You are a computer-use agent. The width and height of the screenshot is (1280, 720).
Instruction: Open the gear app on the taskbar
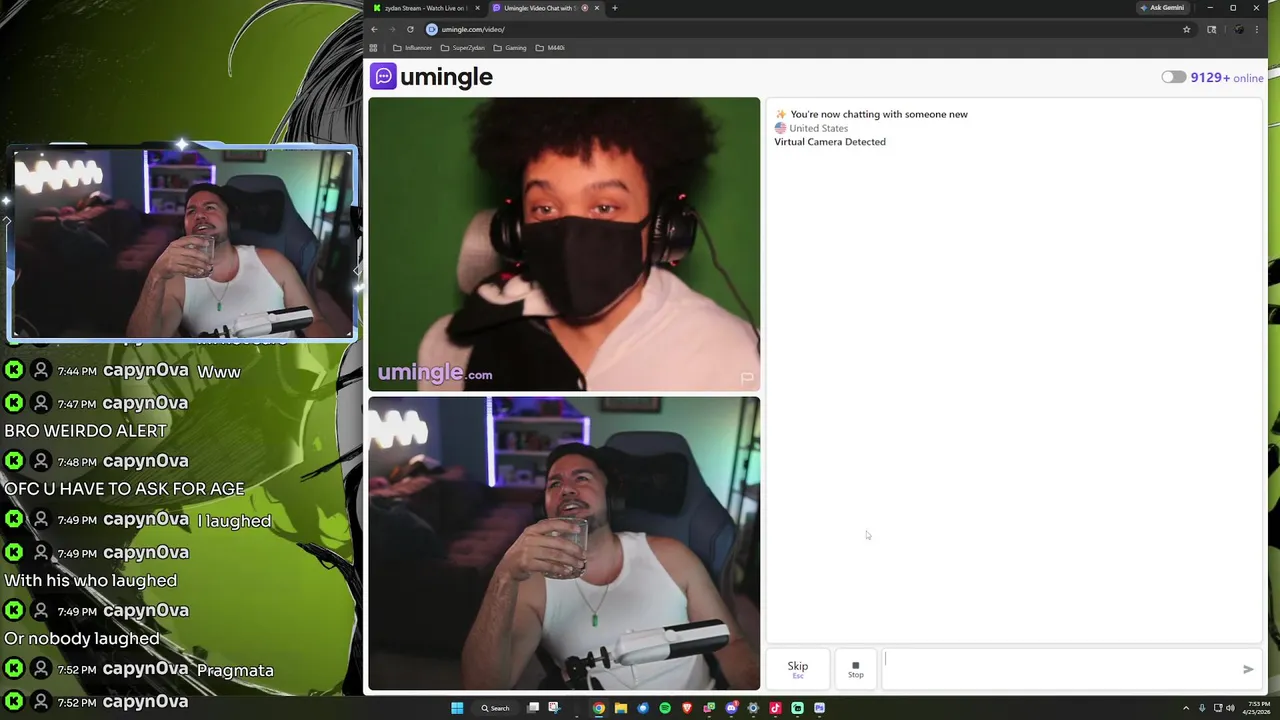click(753, 708)
